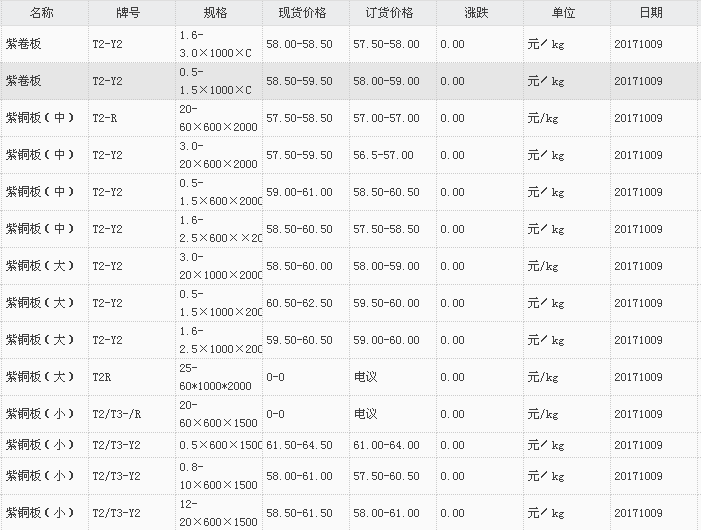This screenshot has height=530, width=701.
Task: Select the 0.5×600×1500 spec cell
Action: pyautogui.click(x=220, y=444)
